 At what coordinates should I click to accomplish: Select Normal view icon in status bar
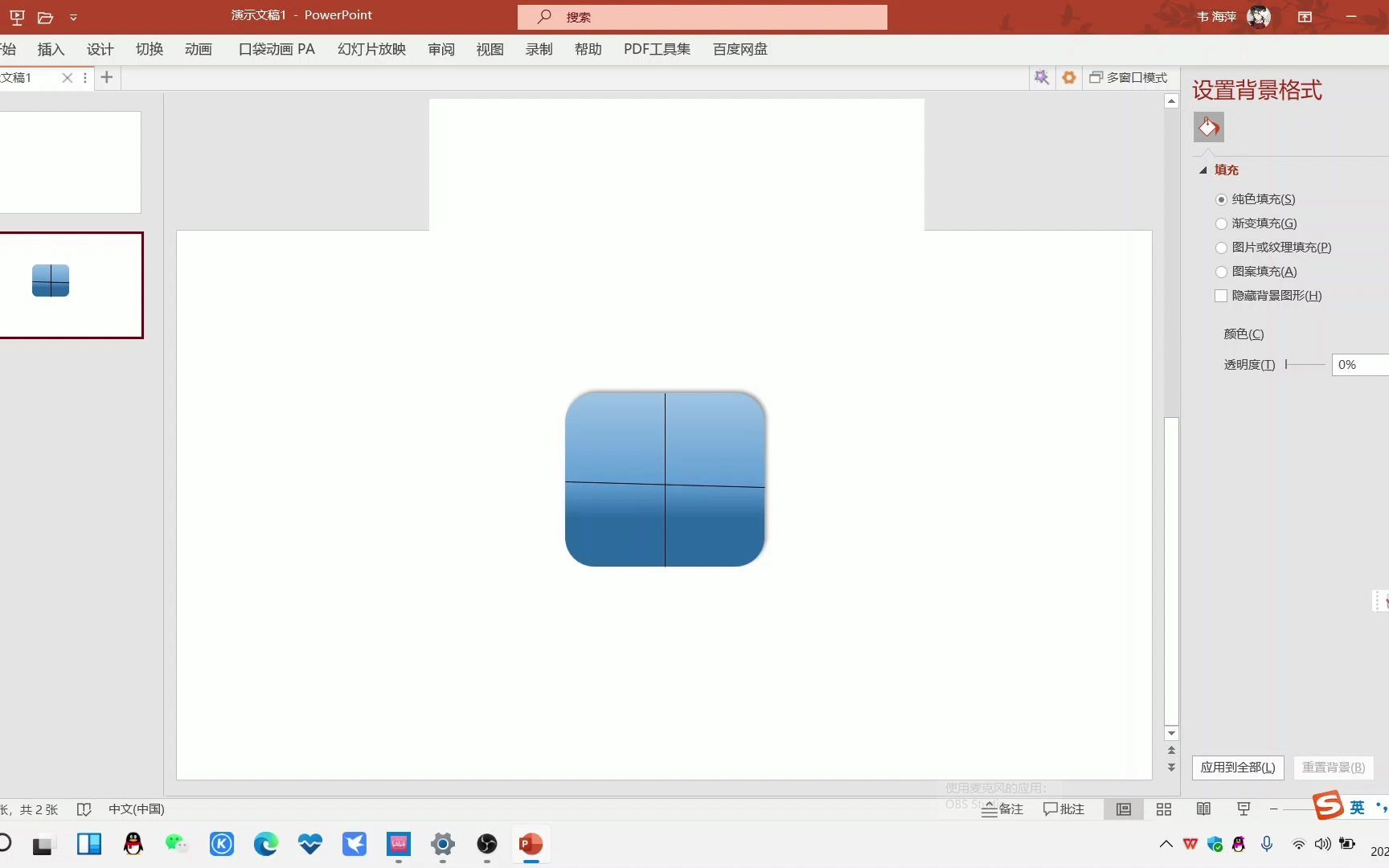[x=1123, y=809]
